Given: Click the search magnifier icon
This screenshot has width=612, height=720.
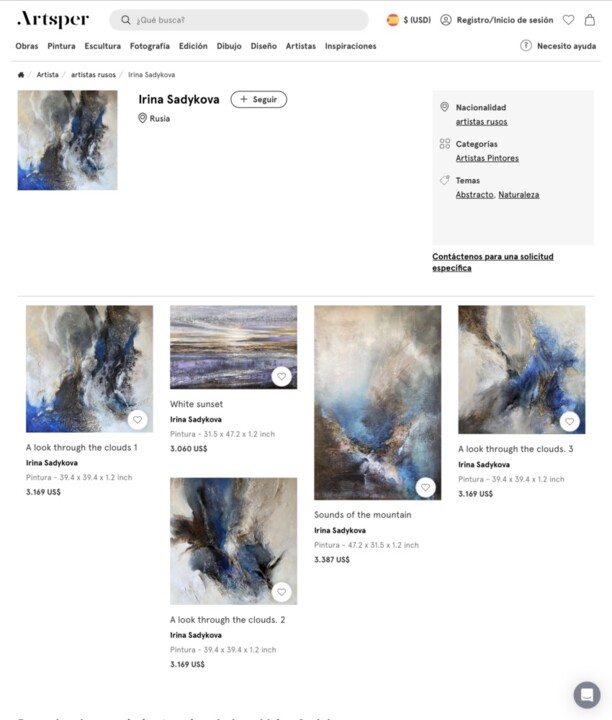Looking at the screenshot, I should [126, 20].
